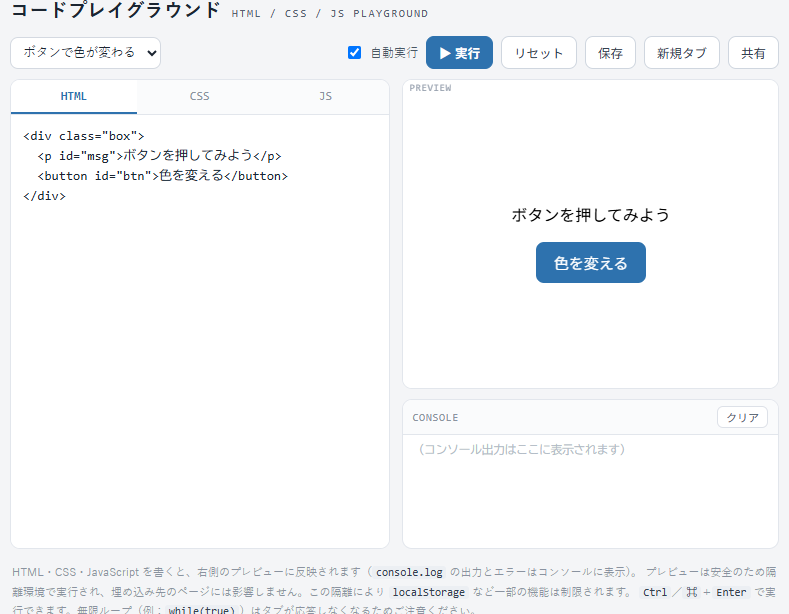The height and width of the screenshot is (614, 789).
Task: Click the console.log code snippet in footer
Action: (409, 572)
